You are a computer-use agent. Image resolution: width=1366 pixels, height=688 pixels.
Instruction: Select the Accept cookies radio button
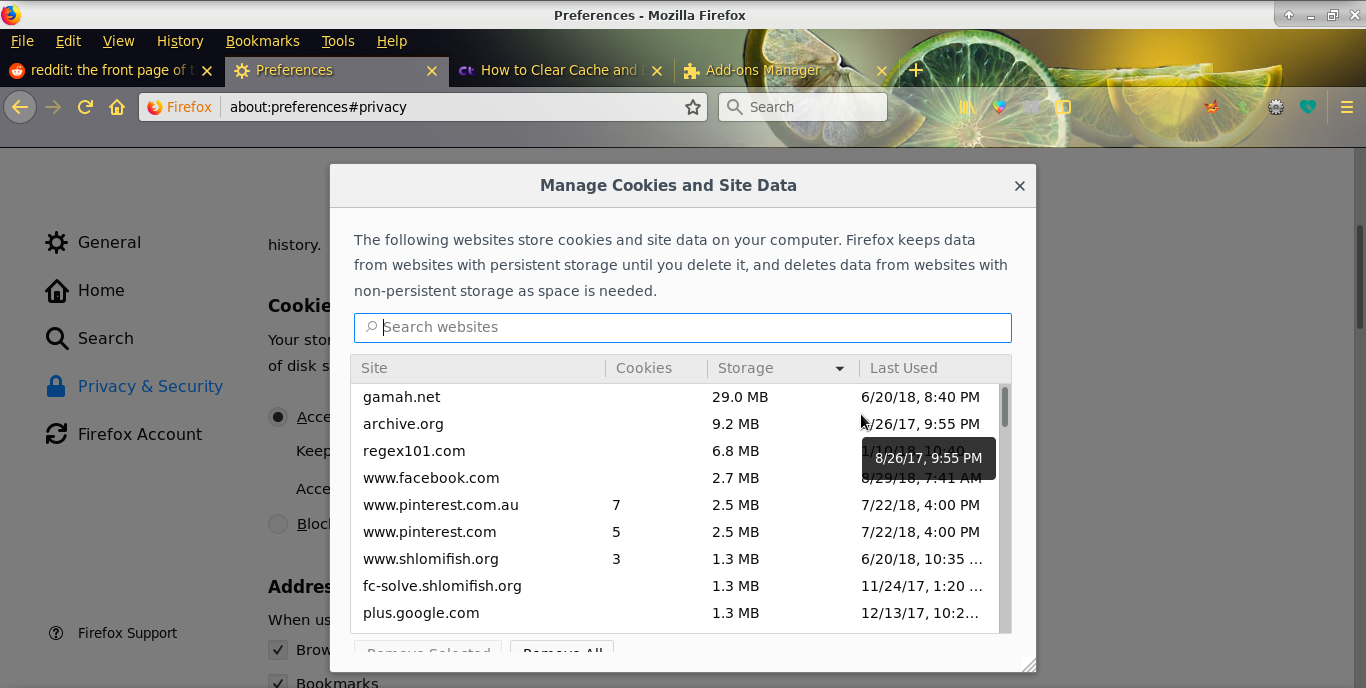pyautogui.click(x=278, y=417)
